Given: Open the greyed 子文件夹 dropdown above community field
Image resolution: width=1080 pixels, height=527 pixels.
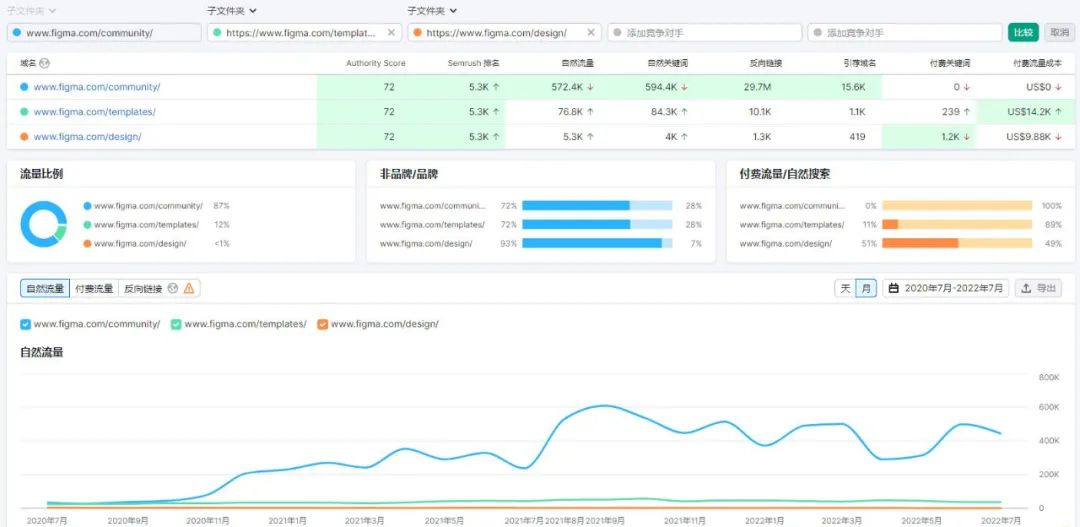Looking at the screenshot, I should click(32, 11).
